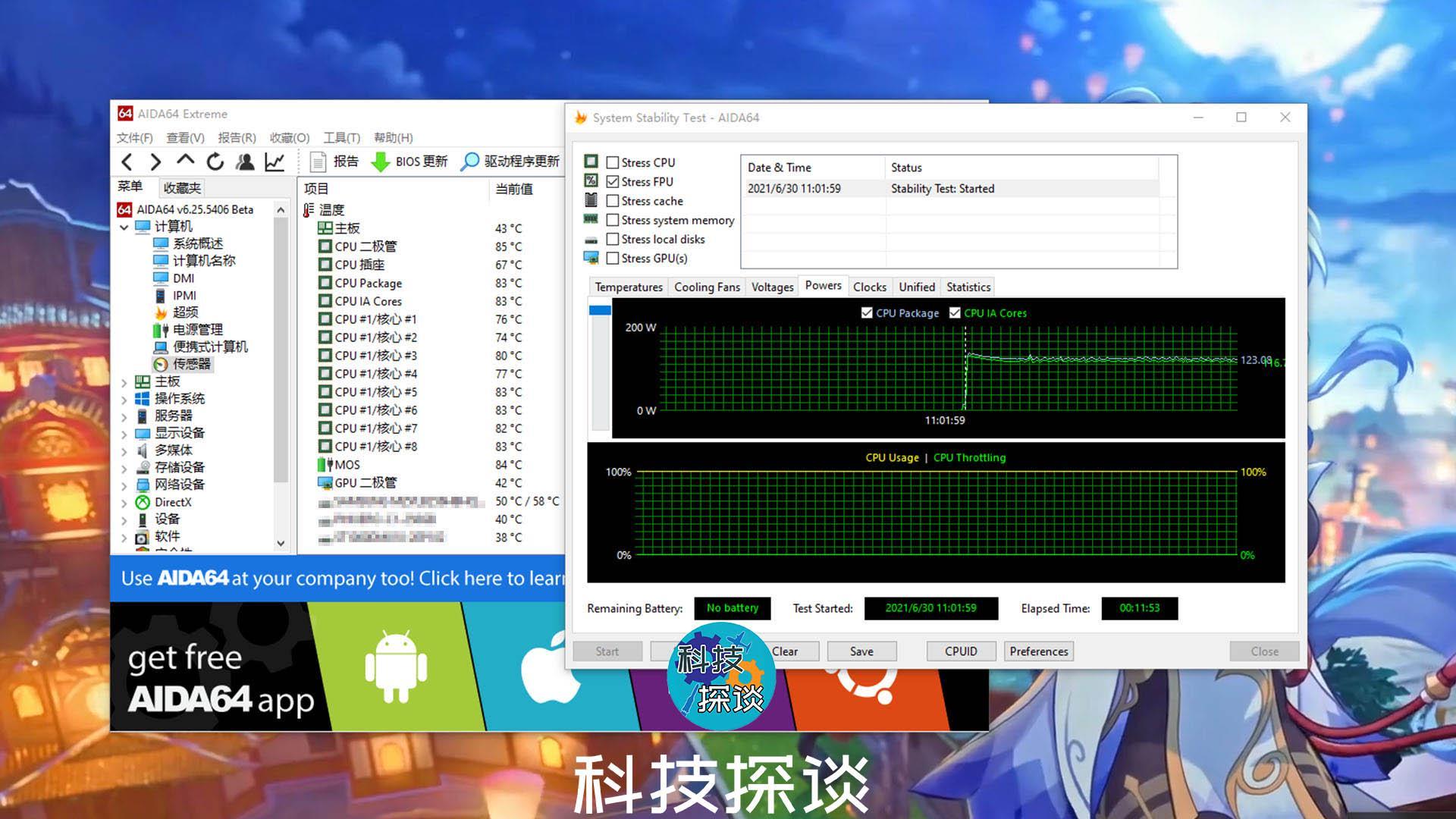The height and width of the screenshot is (819, 1456).
Task: Enable the Stress CPU checkbox
Action: (x=613, y=162)
